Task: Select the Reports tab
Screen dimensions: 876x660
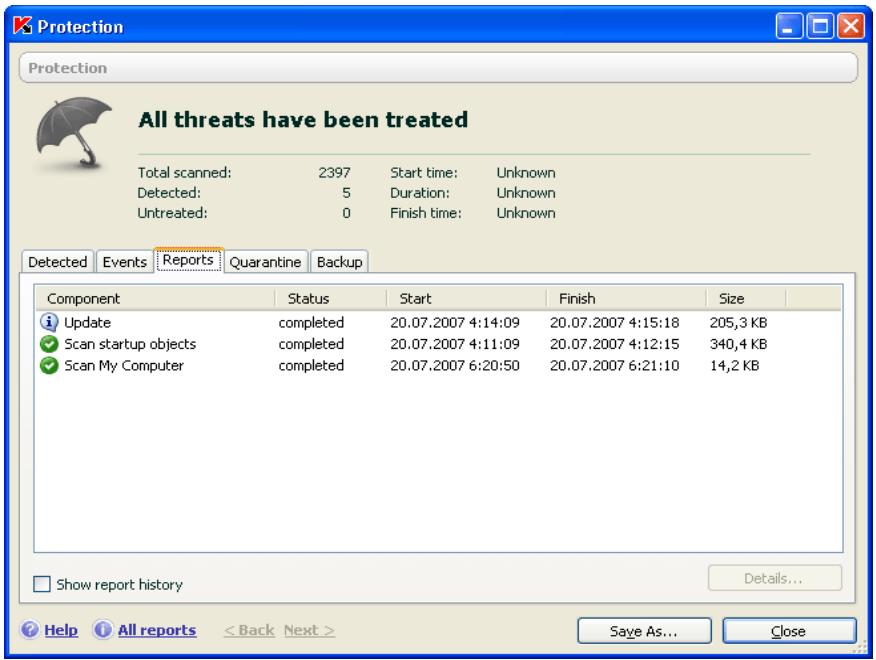Action: 188,260
